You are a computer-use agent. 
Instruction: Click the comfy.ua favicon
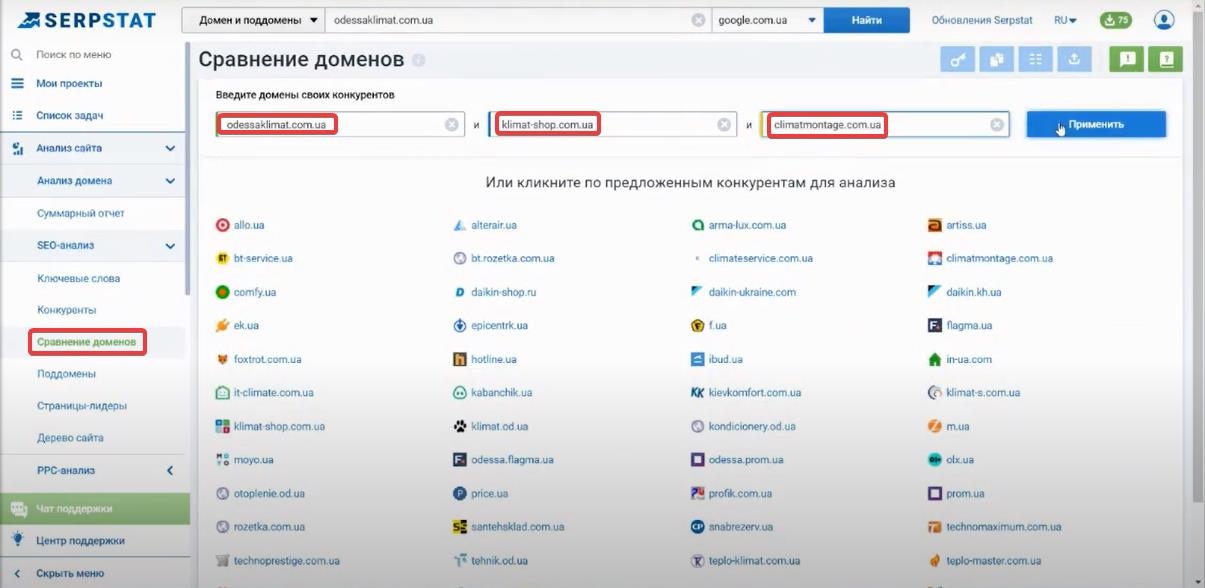point(223,293)
